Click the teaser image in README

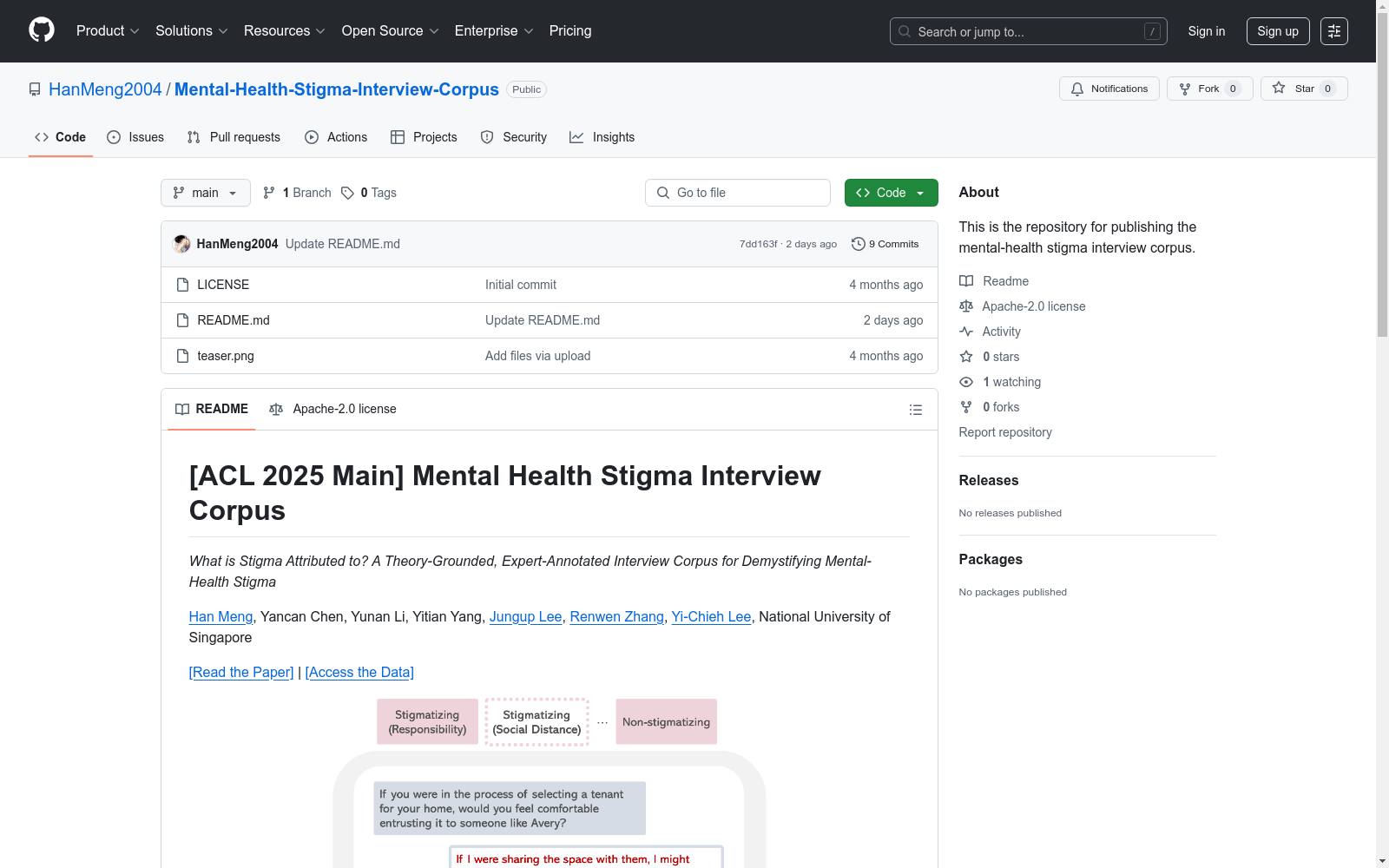coord(550,783)
